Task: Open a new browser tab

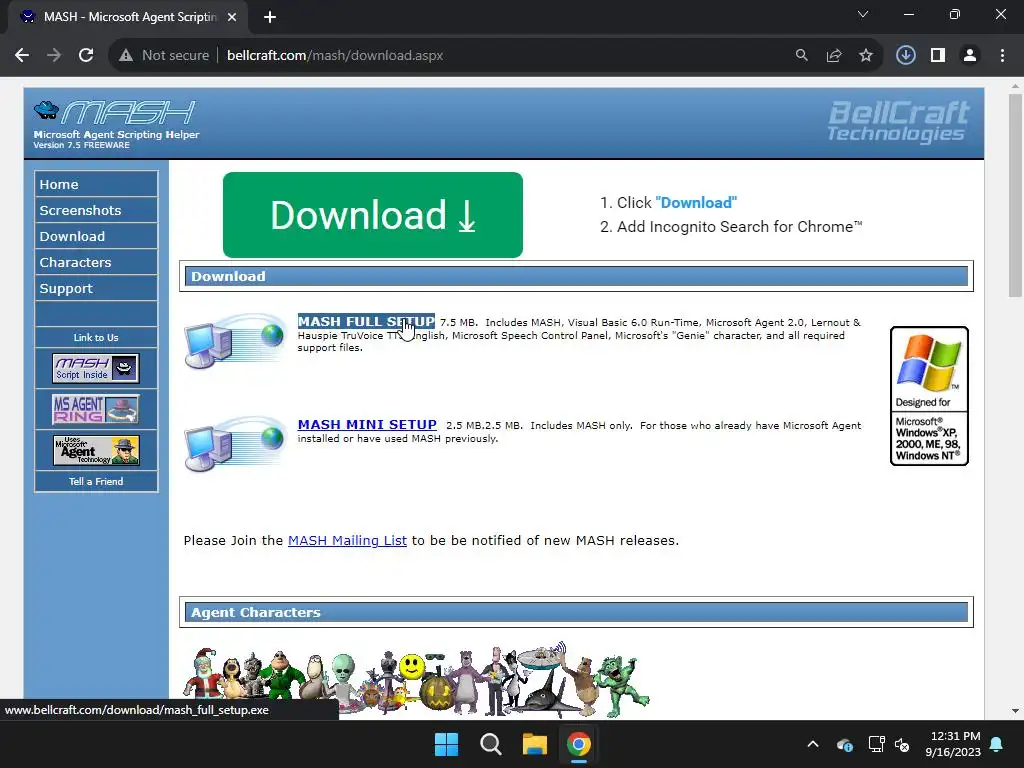Action: pyautogui.click(x=270, y=17)
